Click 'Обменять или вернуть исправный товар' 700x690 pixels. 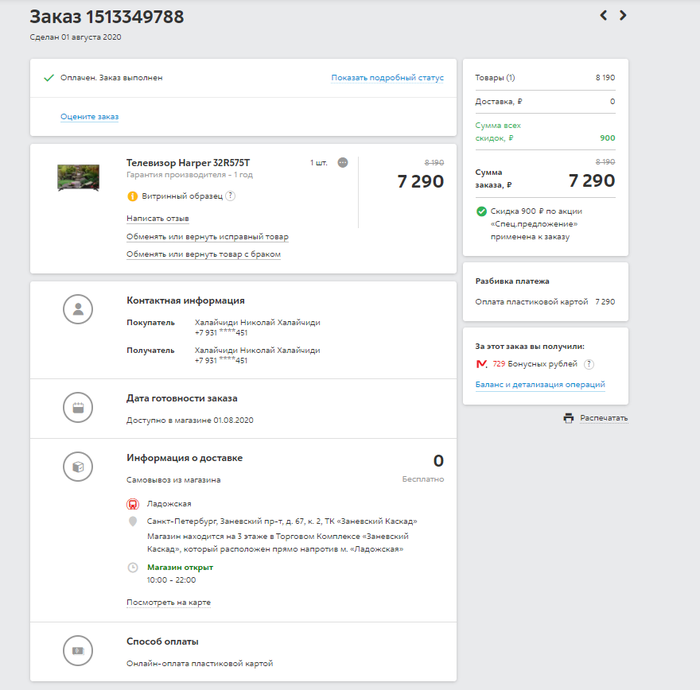pos(207,237)
